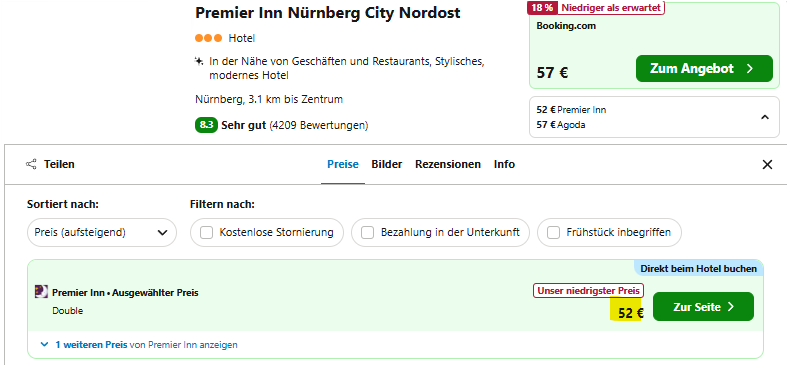Click the arrow on Zur Seite button
Viewport: 787px width, 365px height.
tap(731, 307)
